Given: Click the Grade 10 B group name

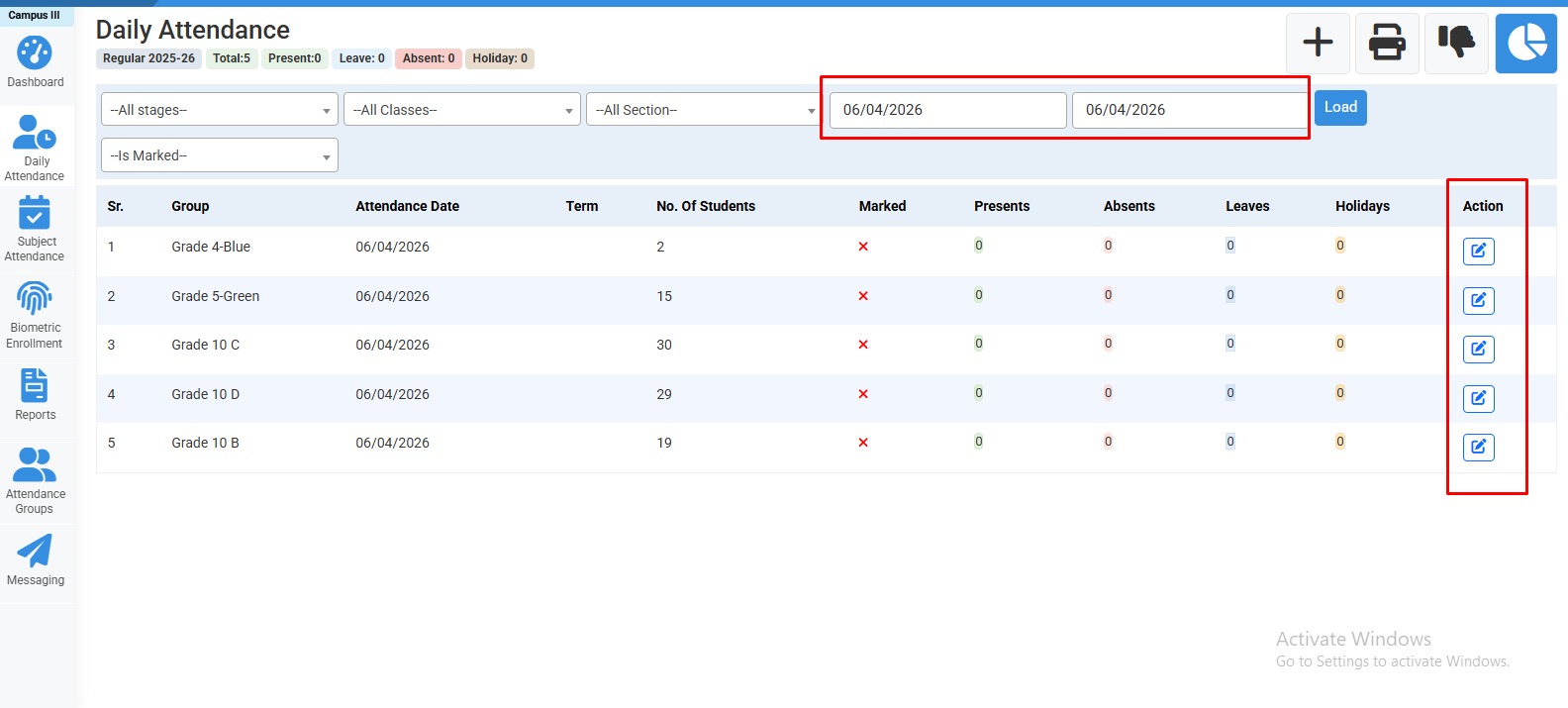Looking at the screenshot, I should coord(205,443).
